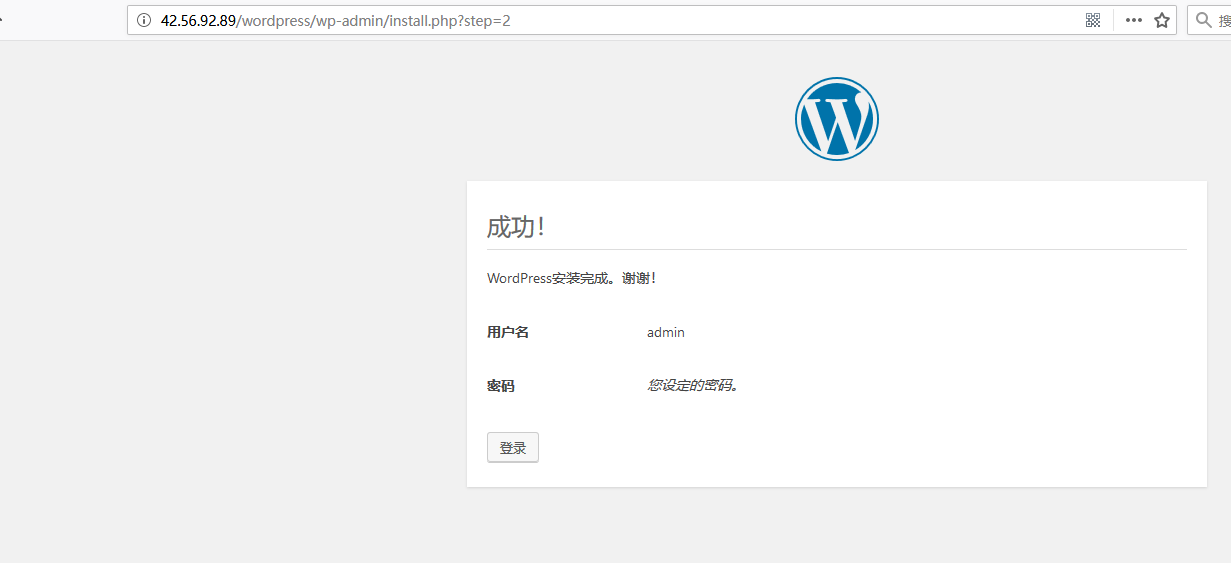Click the WordPress logo
Image resolution: width=1231 pixels, height=563 pixels.
836,118
